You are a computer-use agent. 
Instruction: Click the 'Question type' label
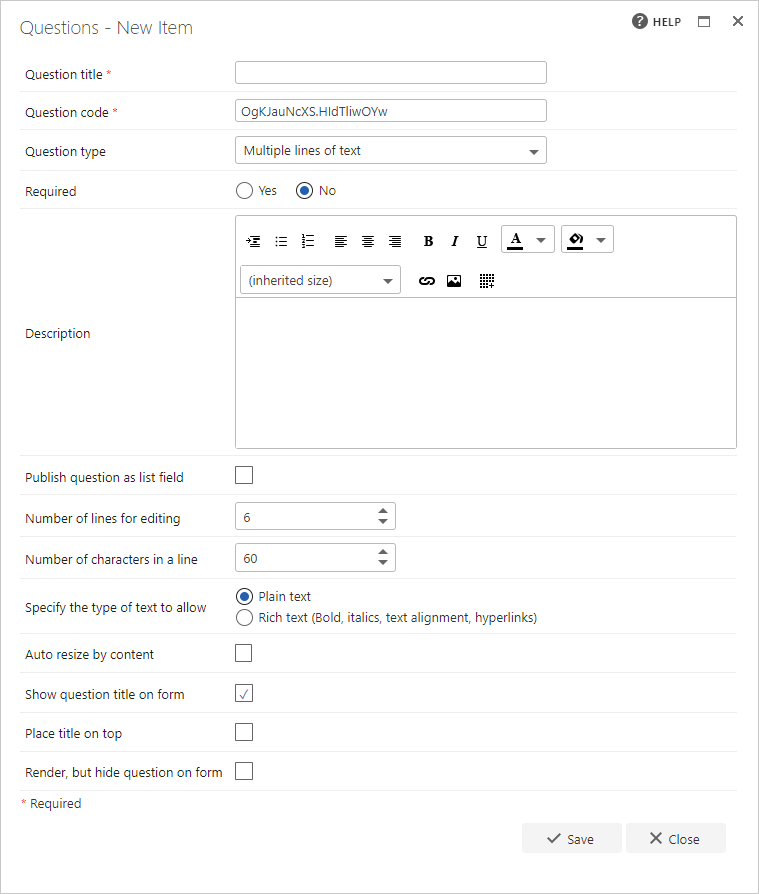click(x=65, y=152)
